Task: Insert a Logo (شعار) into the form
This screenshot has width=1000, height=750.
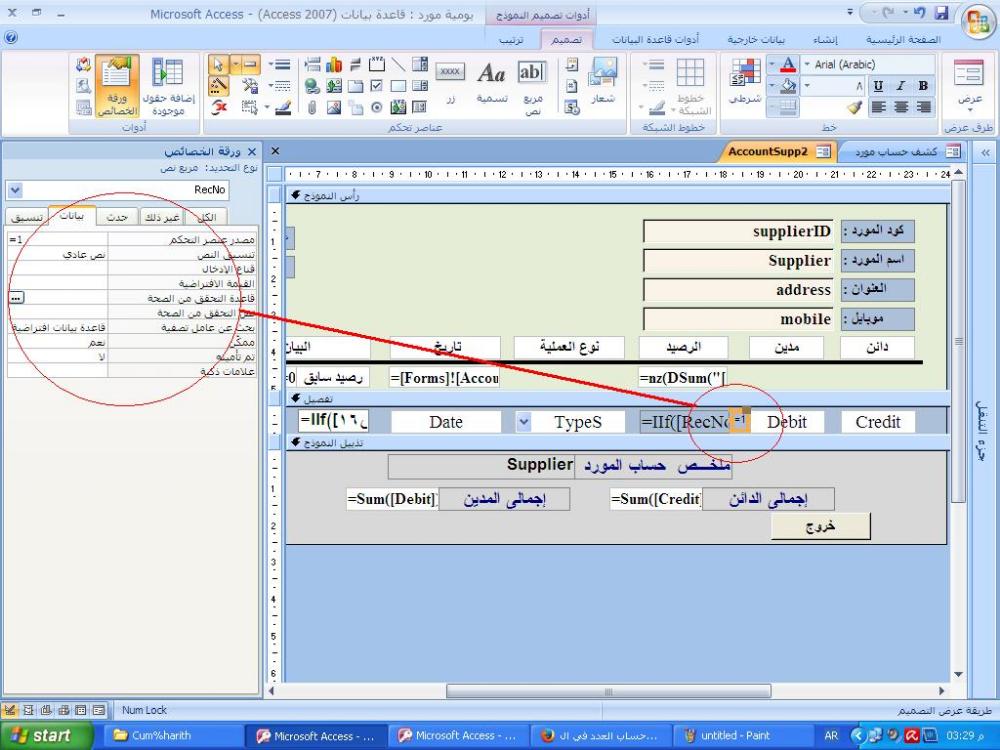Action: click(x=603, y=82)
